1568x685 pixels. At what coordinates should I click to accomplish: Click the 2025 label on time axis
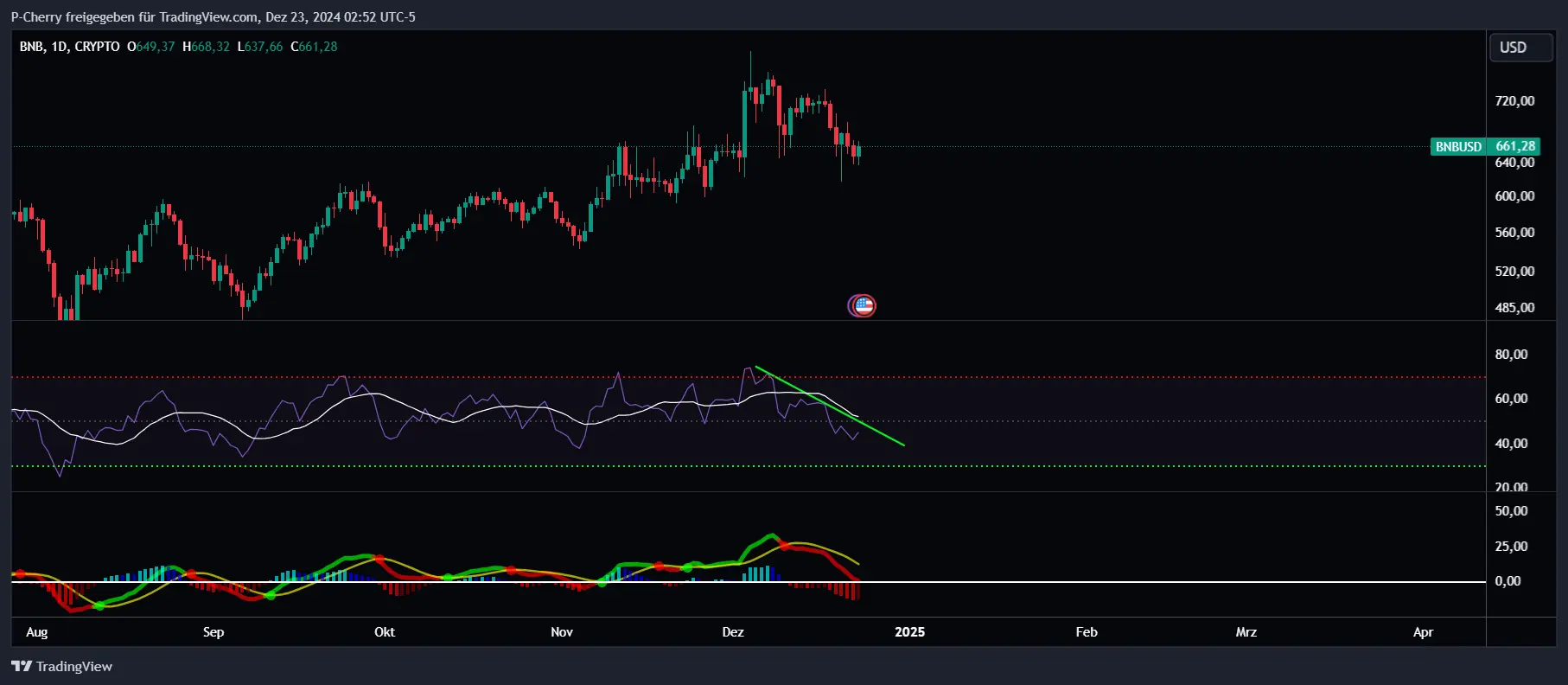tap(909, 632)
